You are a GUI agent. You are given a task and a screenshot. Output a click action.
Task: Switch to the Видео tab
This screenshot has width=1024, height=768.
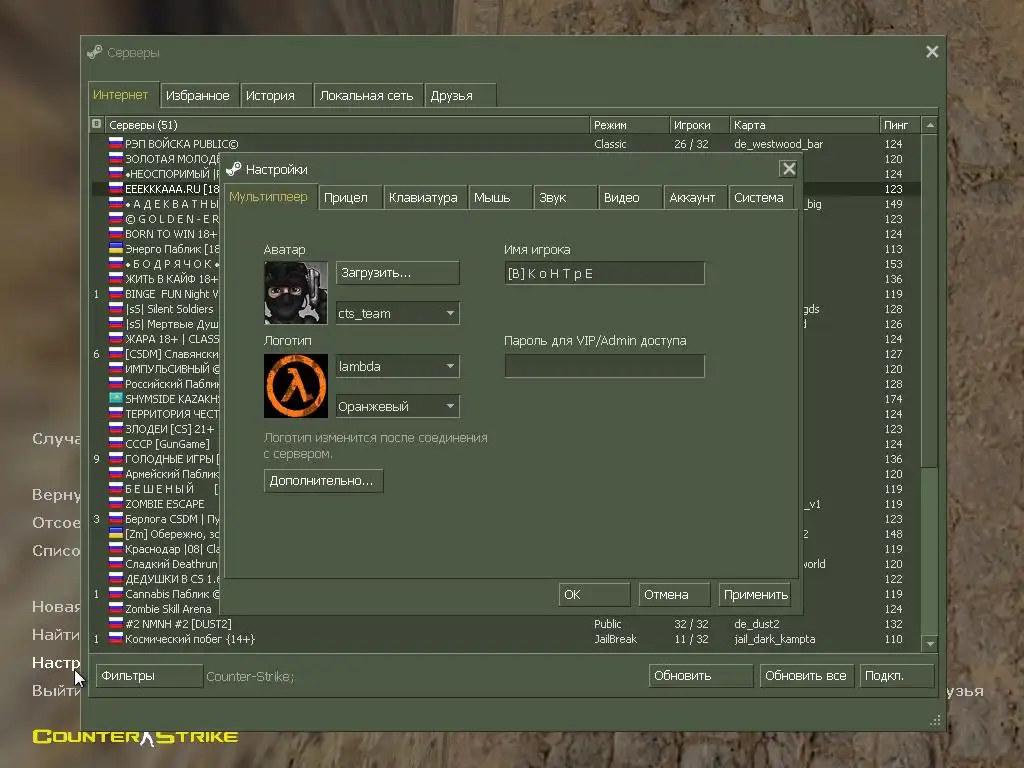(630, 197)
